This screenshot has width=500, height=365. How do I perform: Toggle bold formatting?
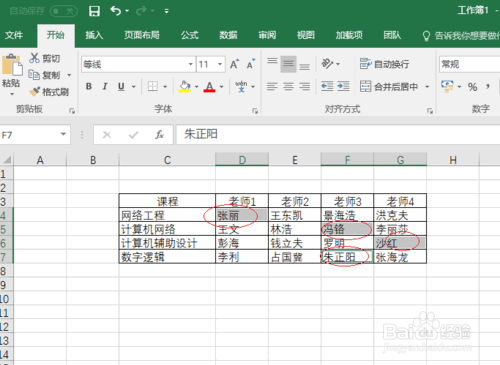point(89,86)
